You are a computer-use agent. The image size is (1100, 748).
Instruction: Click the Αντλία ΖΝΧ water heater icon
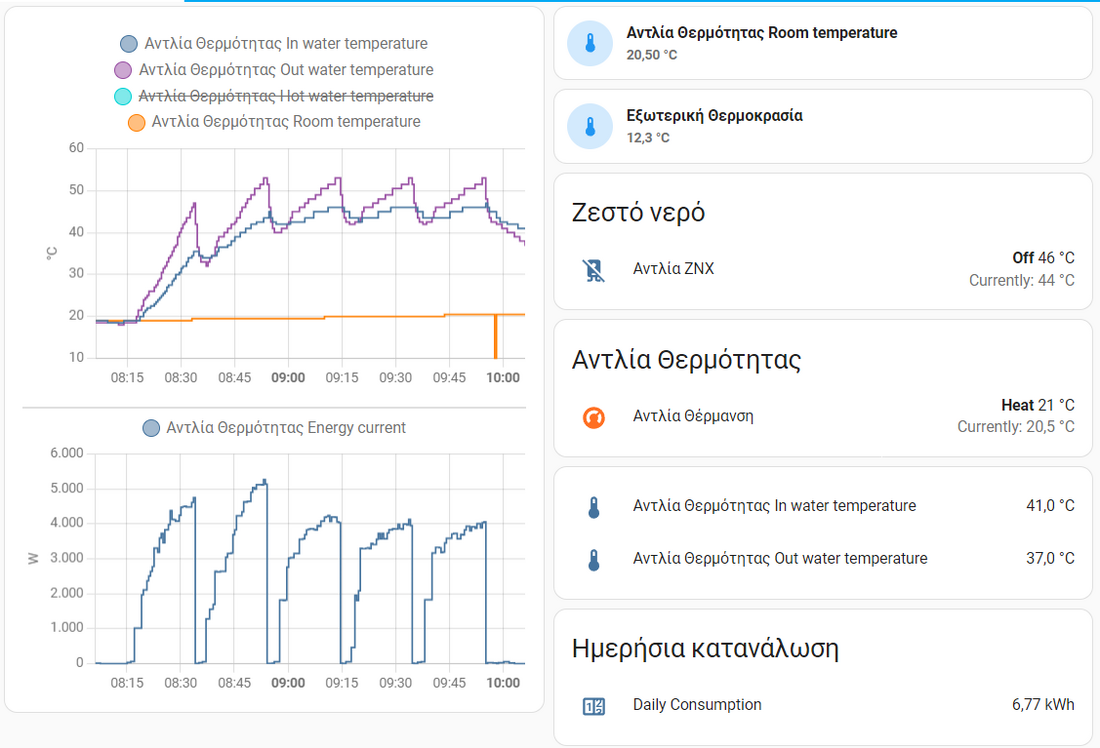coord(594,269)
